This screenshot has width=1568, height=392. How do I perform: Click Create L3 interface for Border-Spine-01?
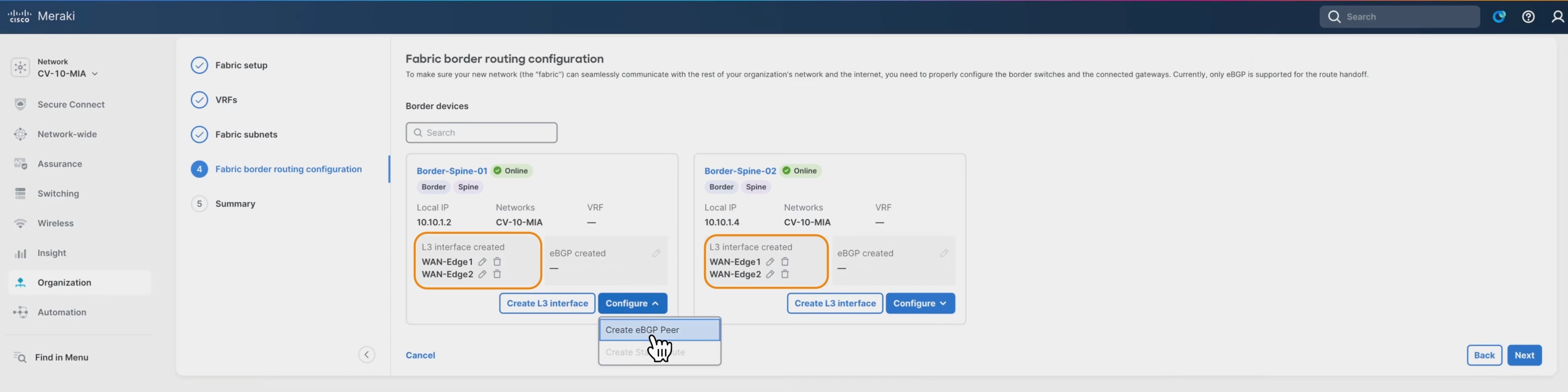pos(547,303)
